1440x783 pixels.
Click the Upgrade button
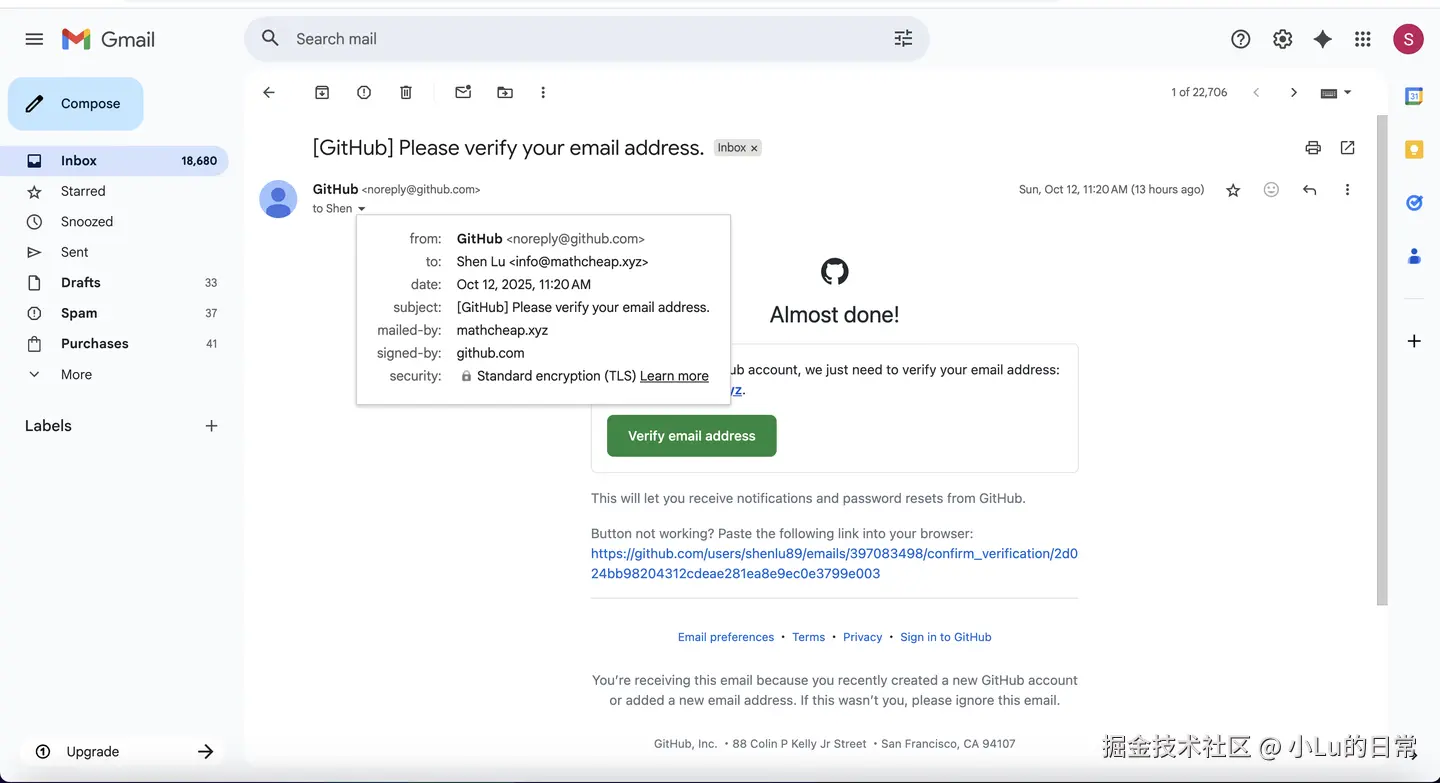pyautogui.click(x=122, y=752)
